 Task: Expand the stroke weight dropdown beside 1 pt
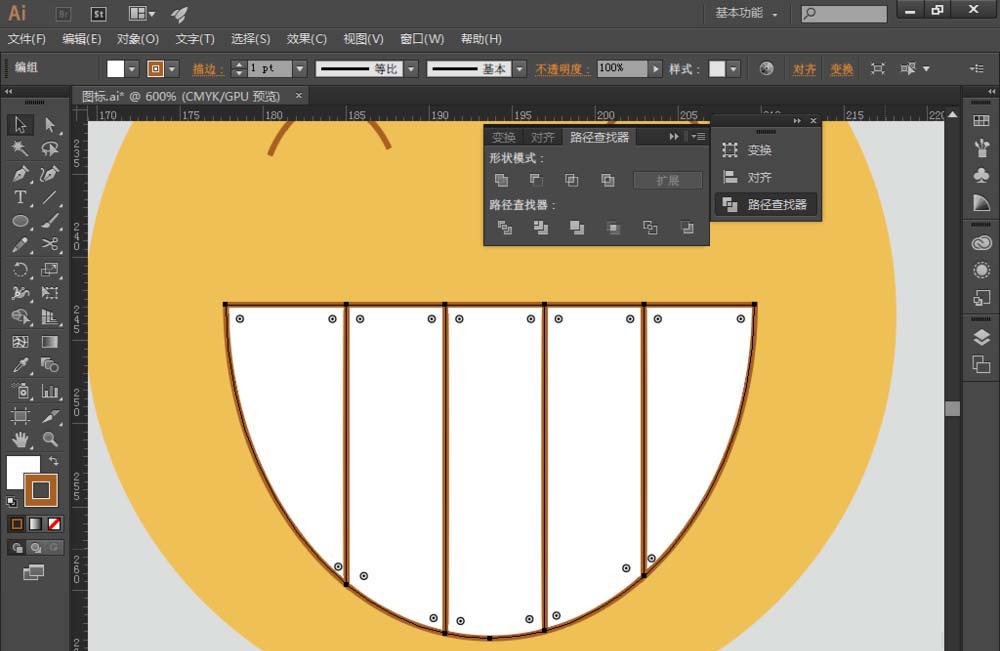tap(300, 69)
